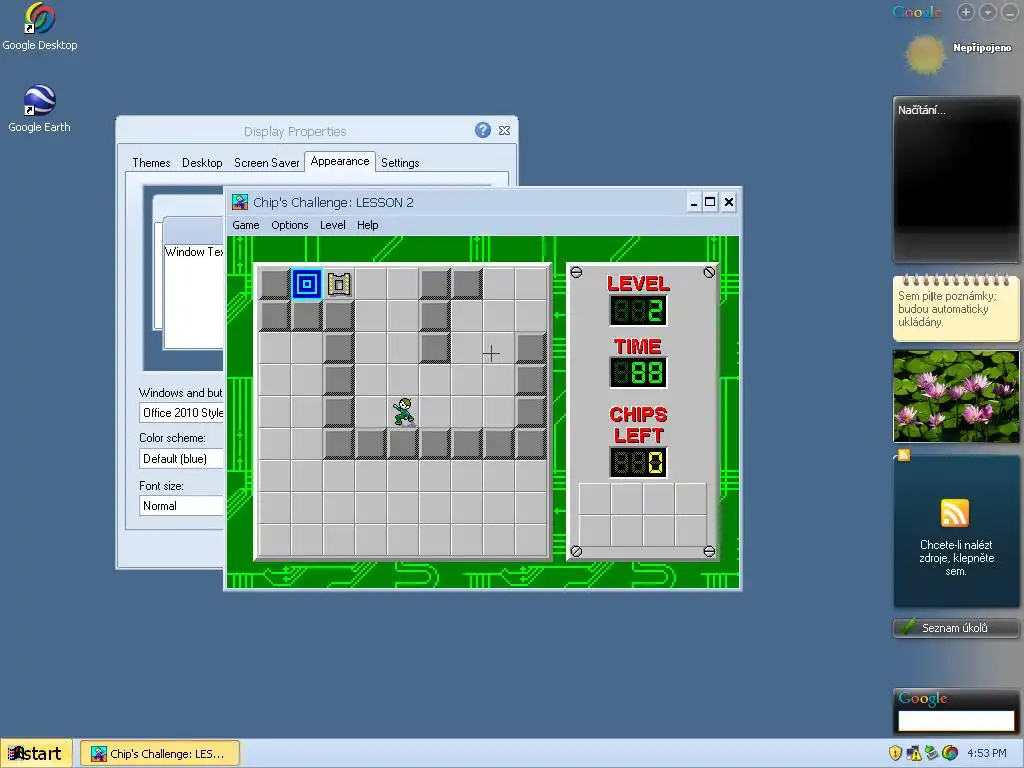Click the taskbar clock showing 4:53 PM
Viewport: 1024px width, 768px height.
(986, 753)
